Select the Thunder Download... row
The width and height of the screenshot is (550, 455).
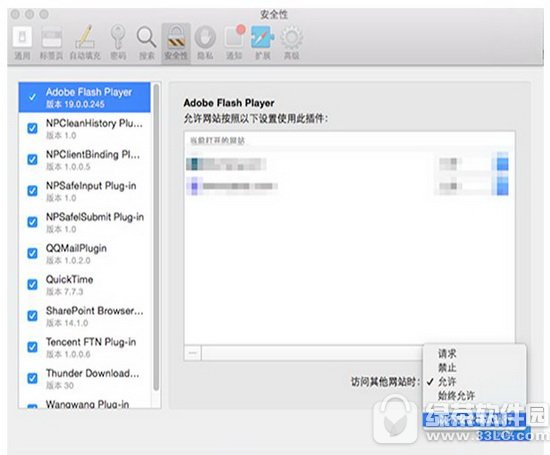pos(85,378)
